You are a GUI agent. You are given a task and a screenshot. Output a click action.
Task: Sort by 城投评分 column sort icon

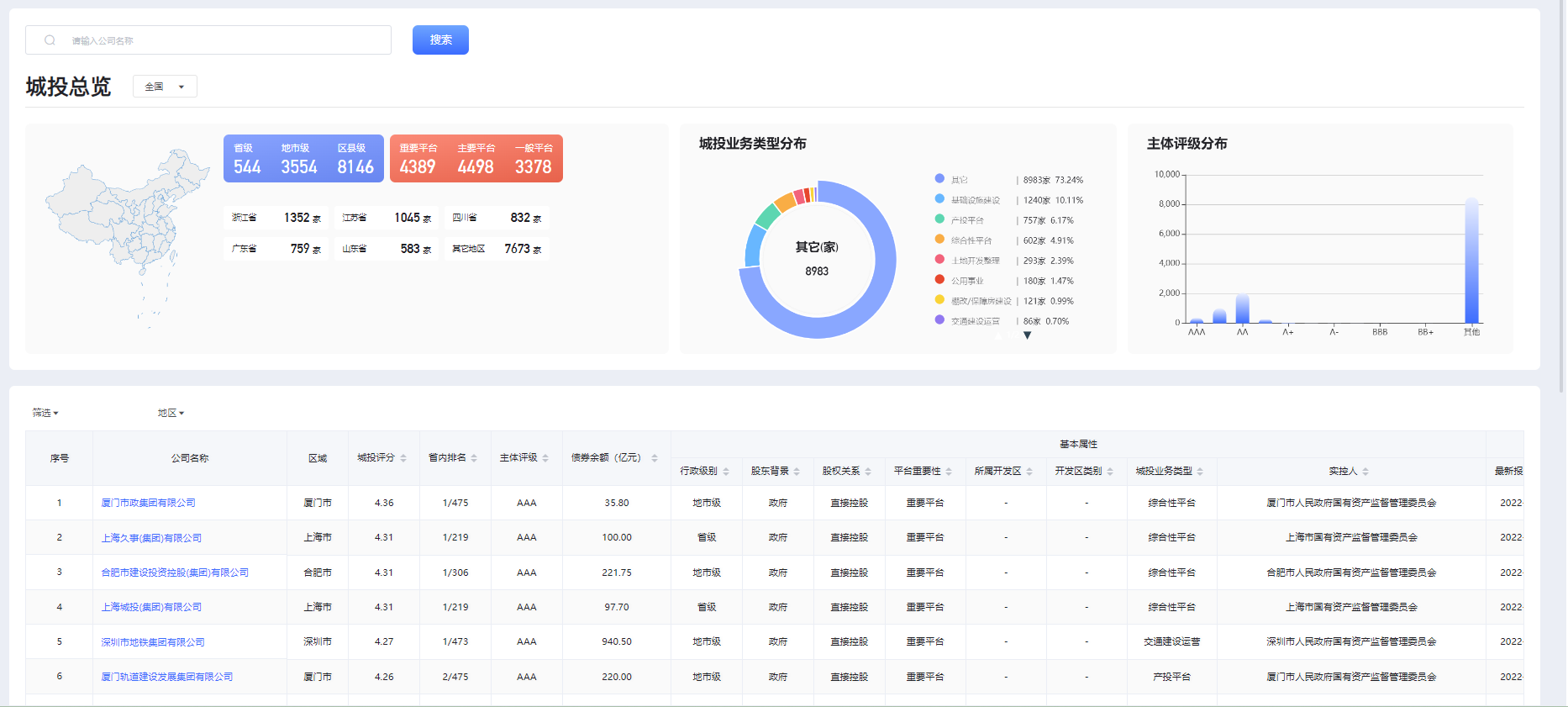403,458
